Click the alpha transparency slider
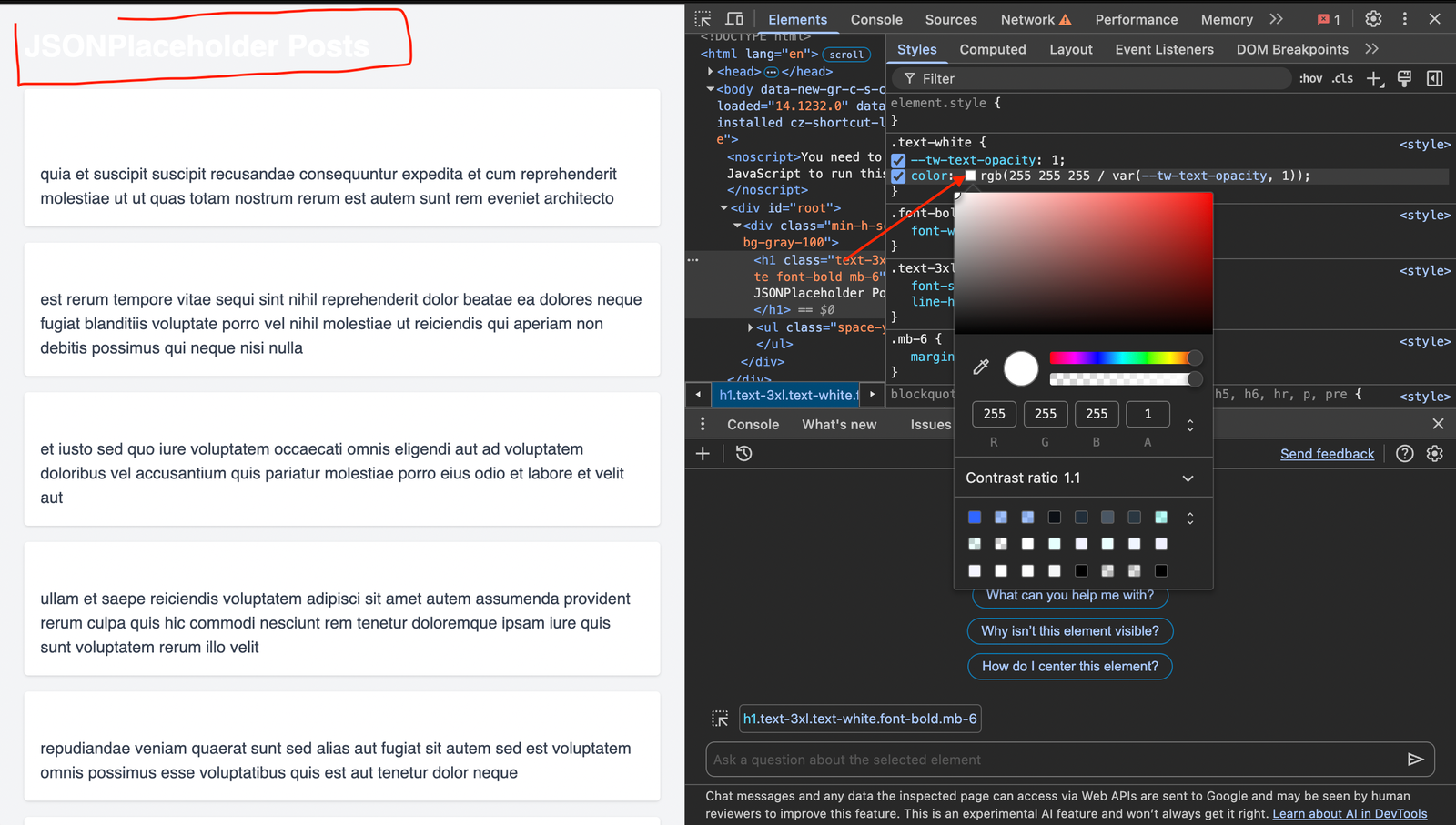1456x825 pixels. [x=1126, y=378]
